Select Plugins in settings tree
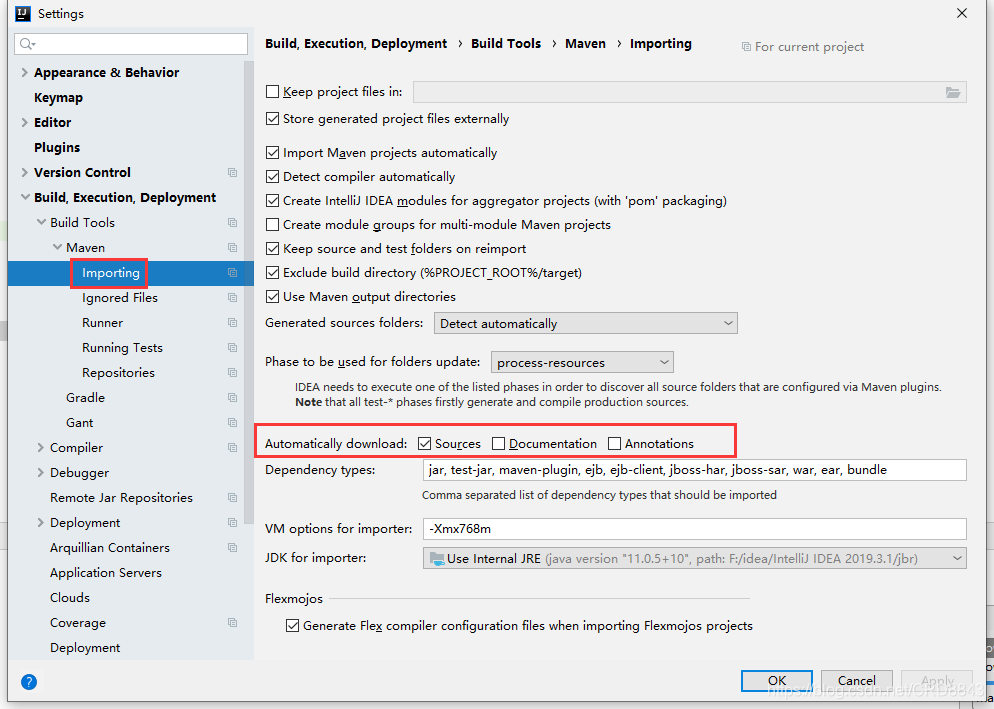 click(57, 148)
